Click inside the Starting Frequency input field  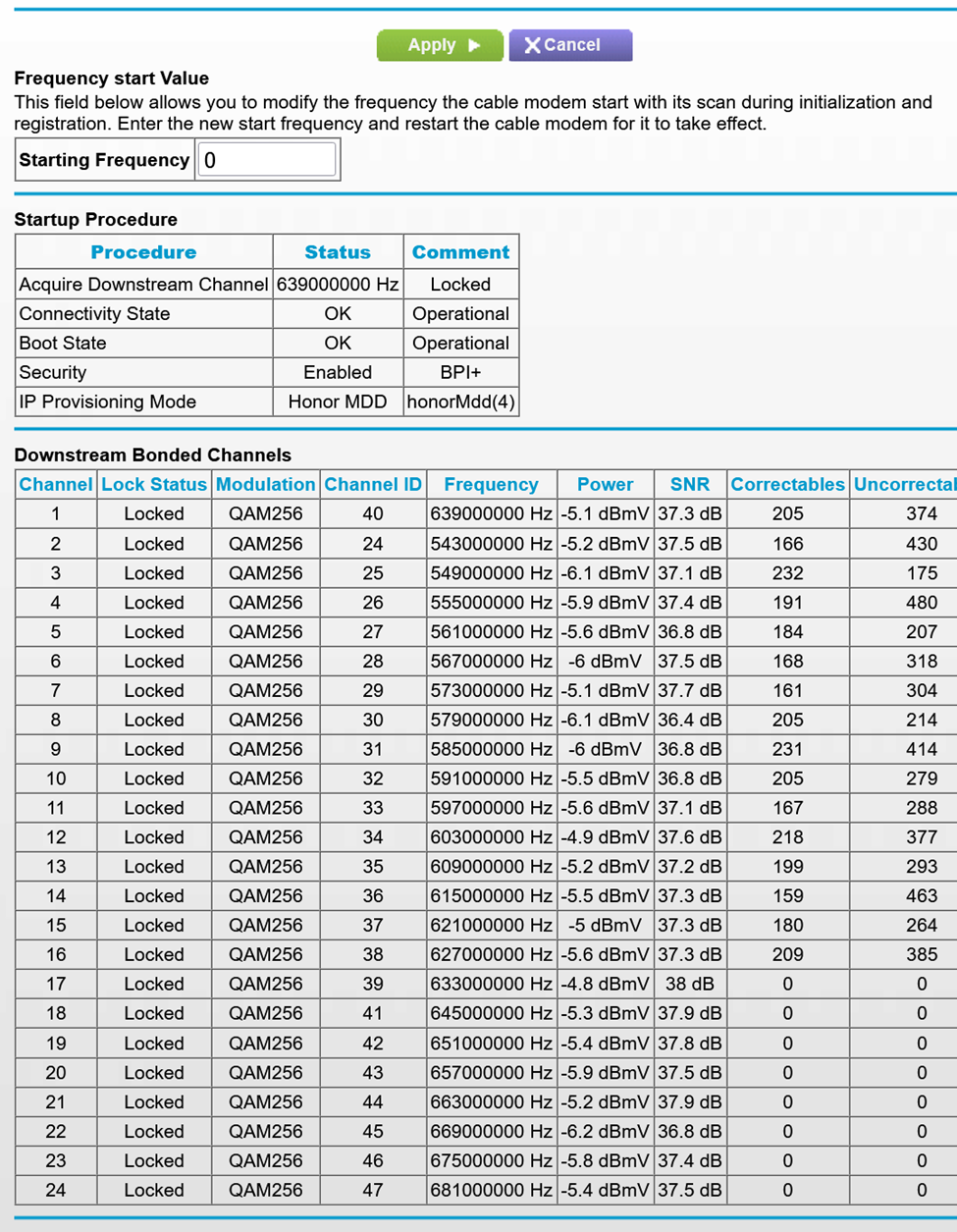pos(267,159)
